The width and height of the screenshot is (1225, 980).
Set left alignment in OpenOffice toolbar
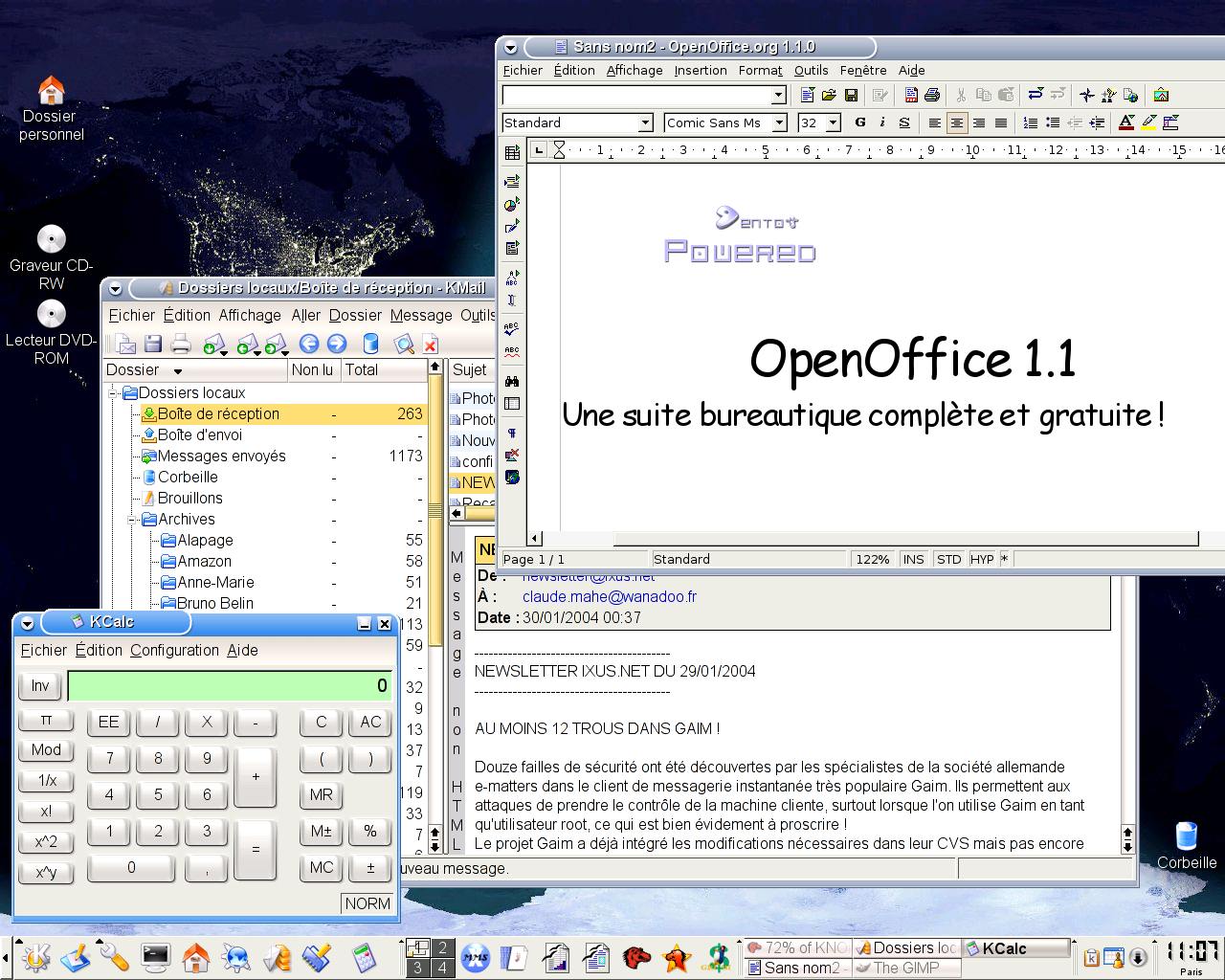(x=934, y=122)
